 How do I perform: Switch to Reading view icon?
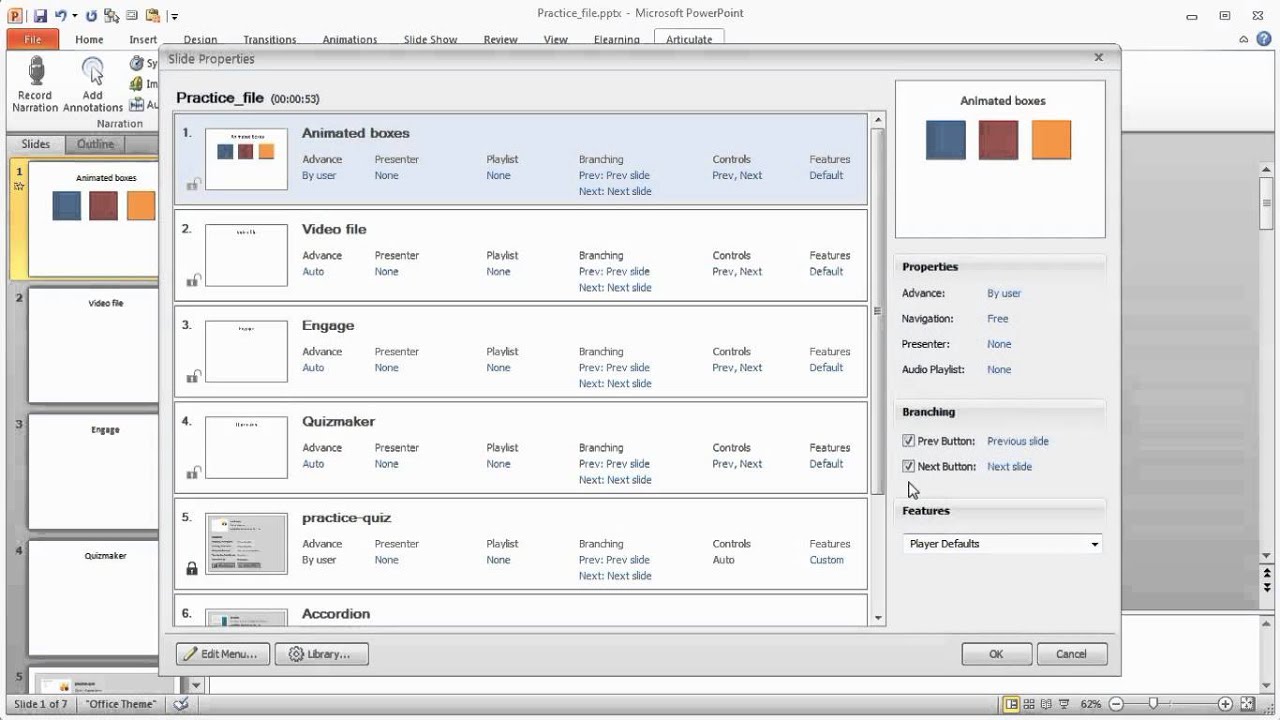click(x=1047, y=704)
